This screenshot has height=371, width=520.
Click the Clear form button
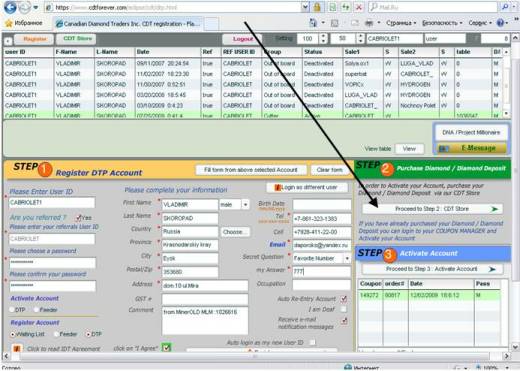pos(329,170)
